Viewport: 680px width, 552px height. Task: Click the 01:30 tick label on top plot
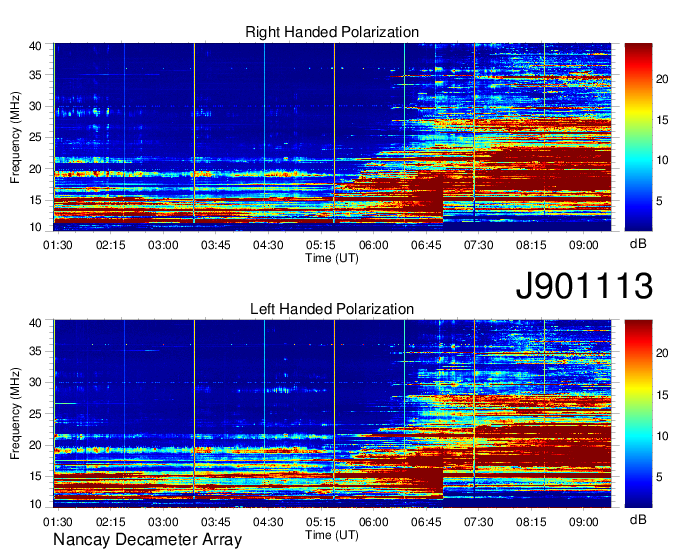coord(58,245)
